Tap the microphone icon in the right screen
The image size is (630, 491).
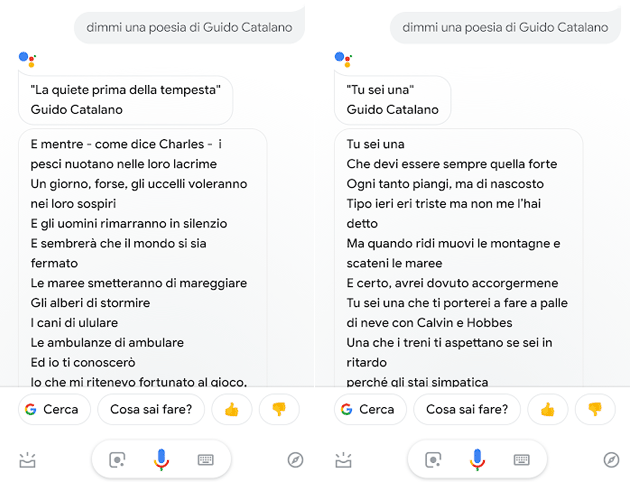477,460
